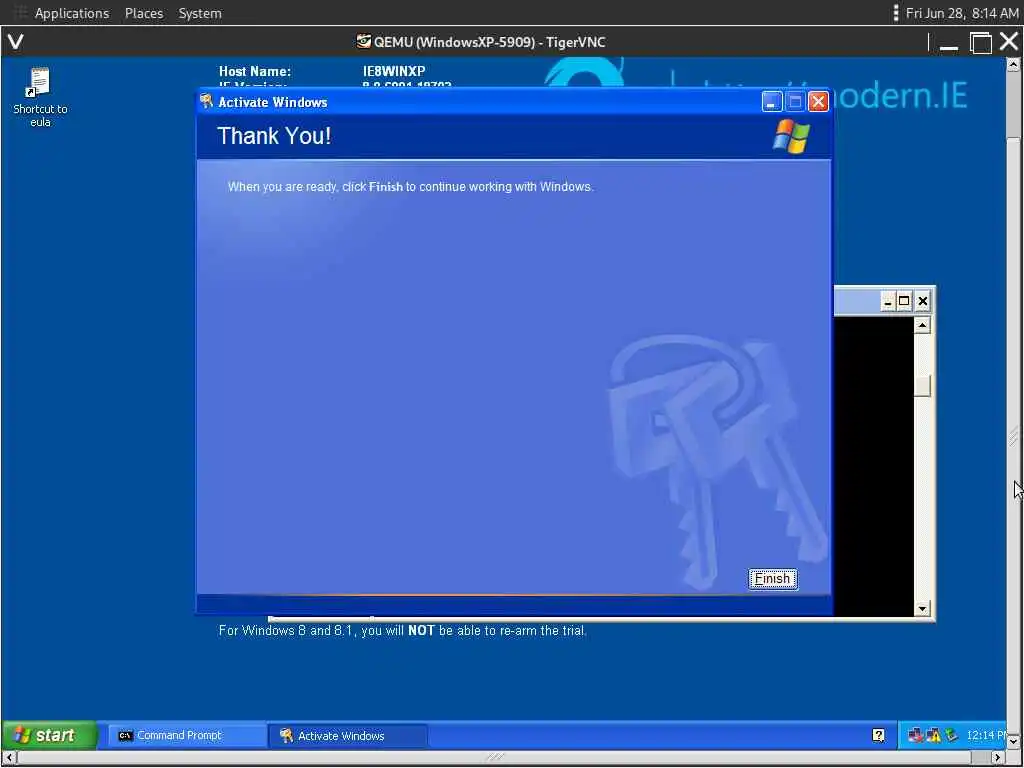Select the Activate Windows taskbar button
Screen dimensions: 1024x768
(348, 735)
